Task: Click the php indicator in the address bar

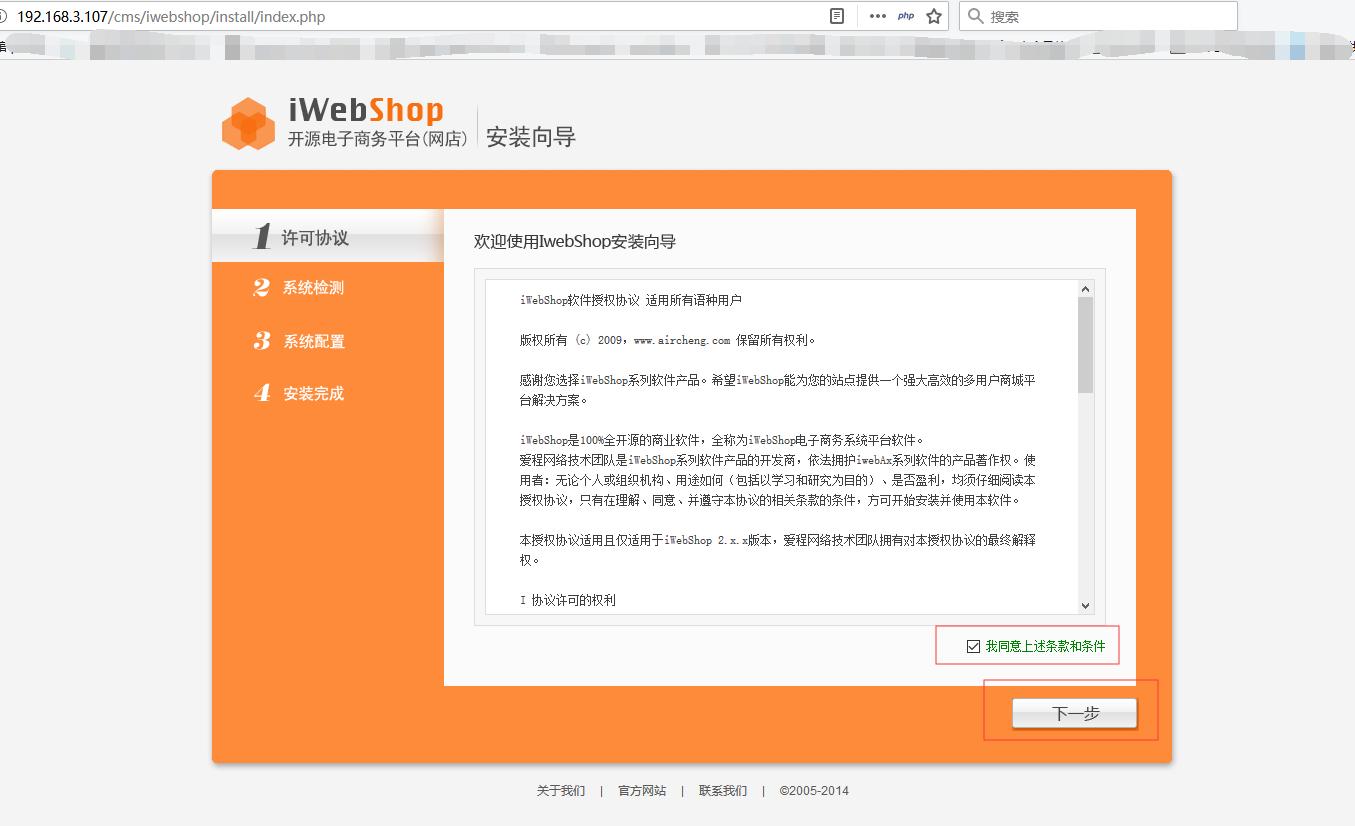Action: tap(905, 16)
